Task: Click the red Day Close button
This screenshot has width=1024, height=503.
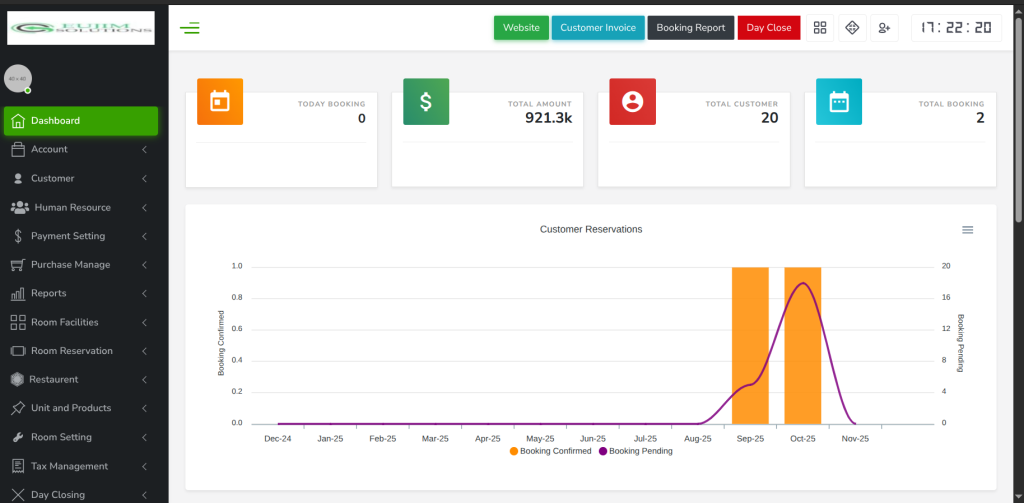Action: [768, 28]
